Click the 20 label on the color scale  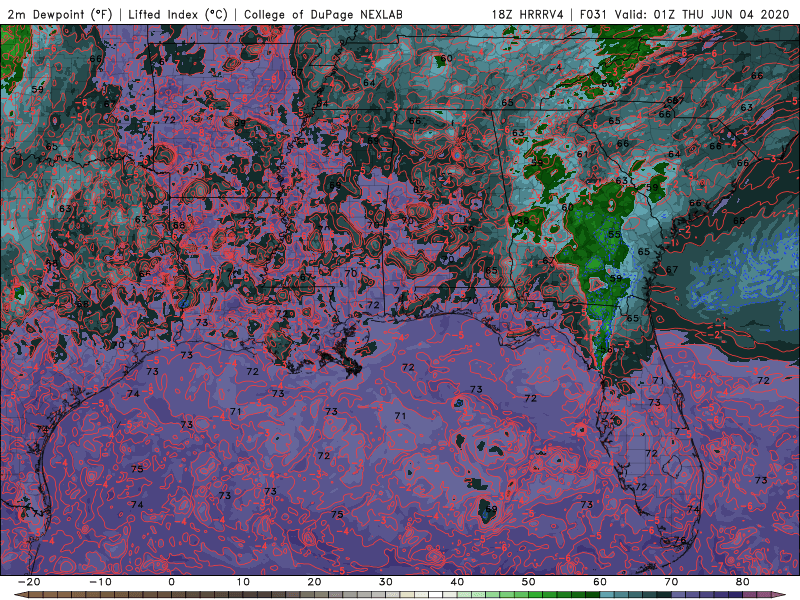point(314,582)
